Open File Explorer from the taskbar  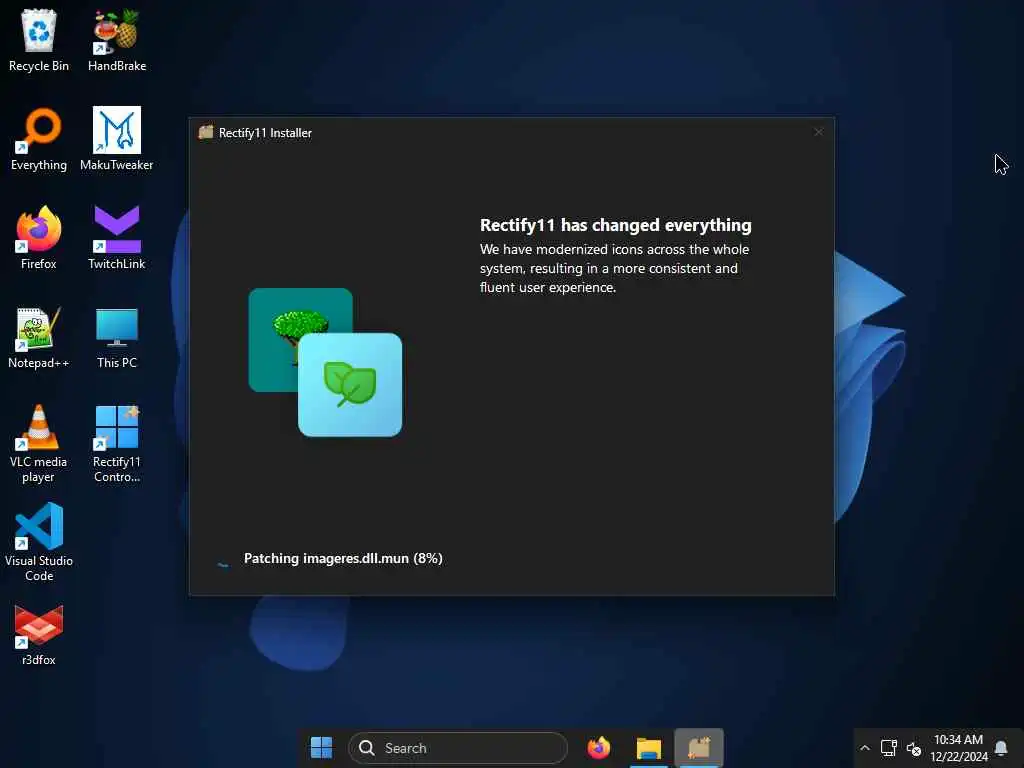tap(648, 748)
